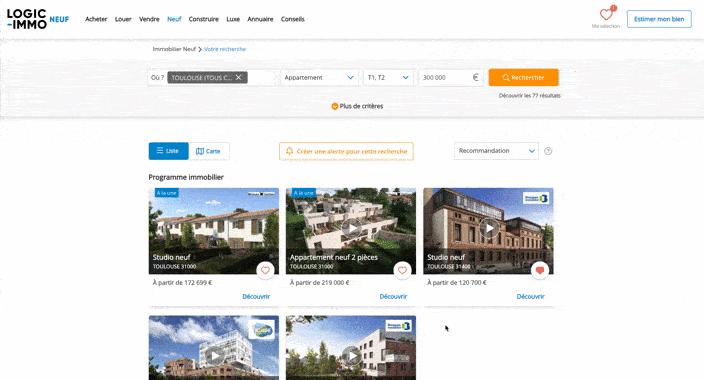
Task: Open the Studio neuf Toulouse 31000 thumbnail
Action: pyautogui.click(x=214, y=231)
